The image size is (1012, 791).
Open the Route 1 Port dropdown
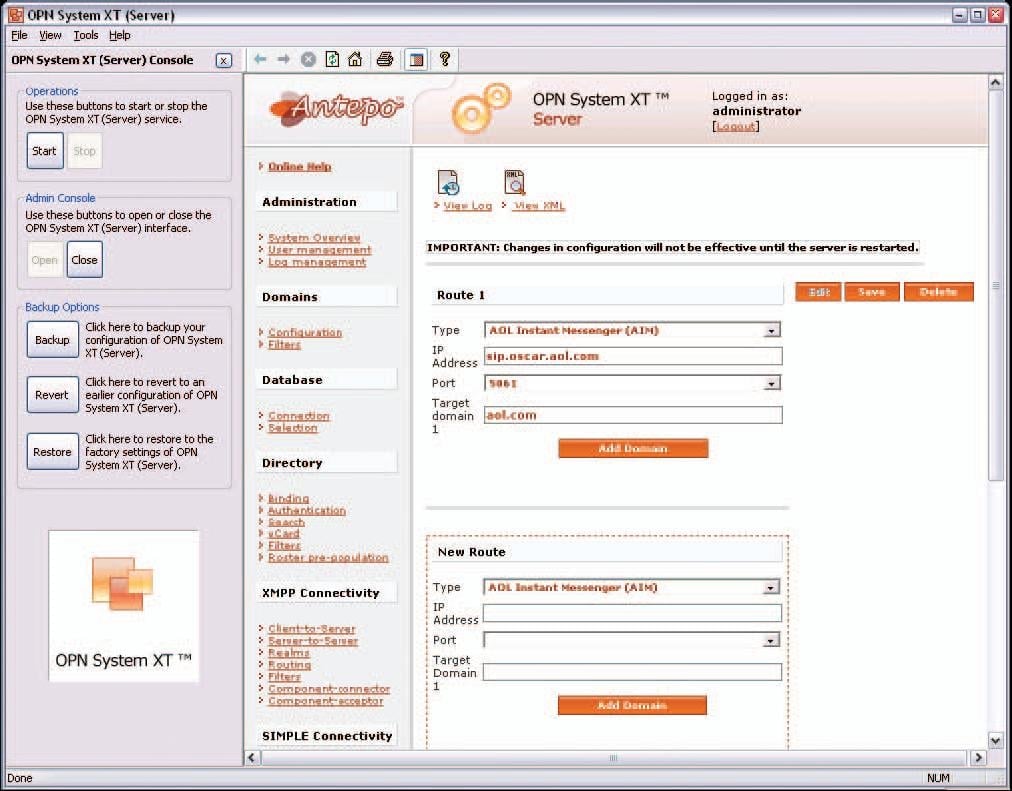click(x=771, y=383)
